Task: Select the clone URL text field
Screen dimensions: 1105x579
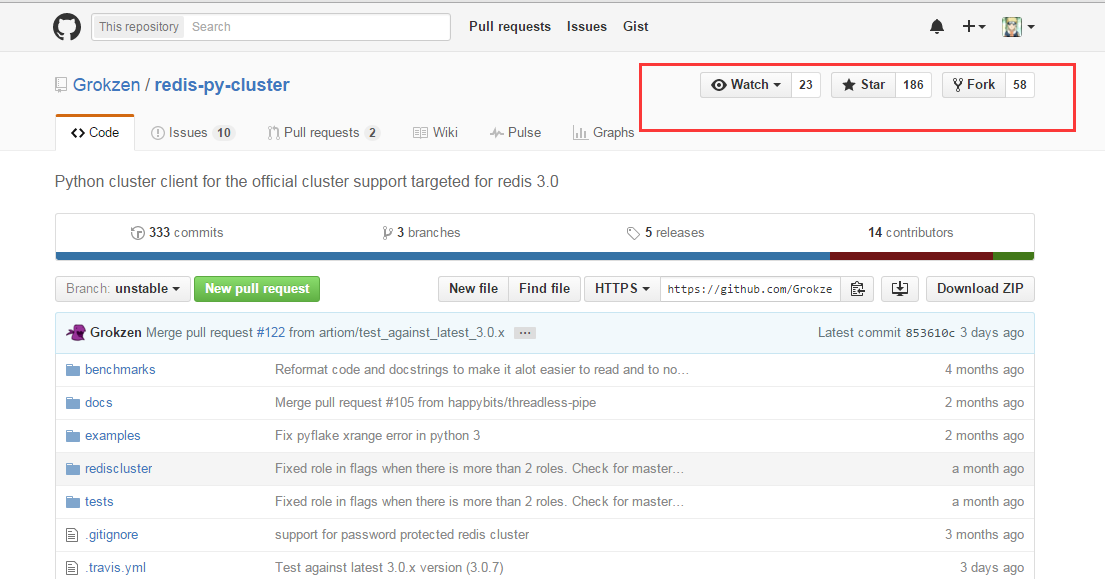Action: click(750, 289)
